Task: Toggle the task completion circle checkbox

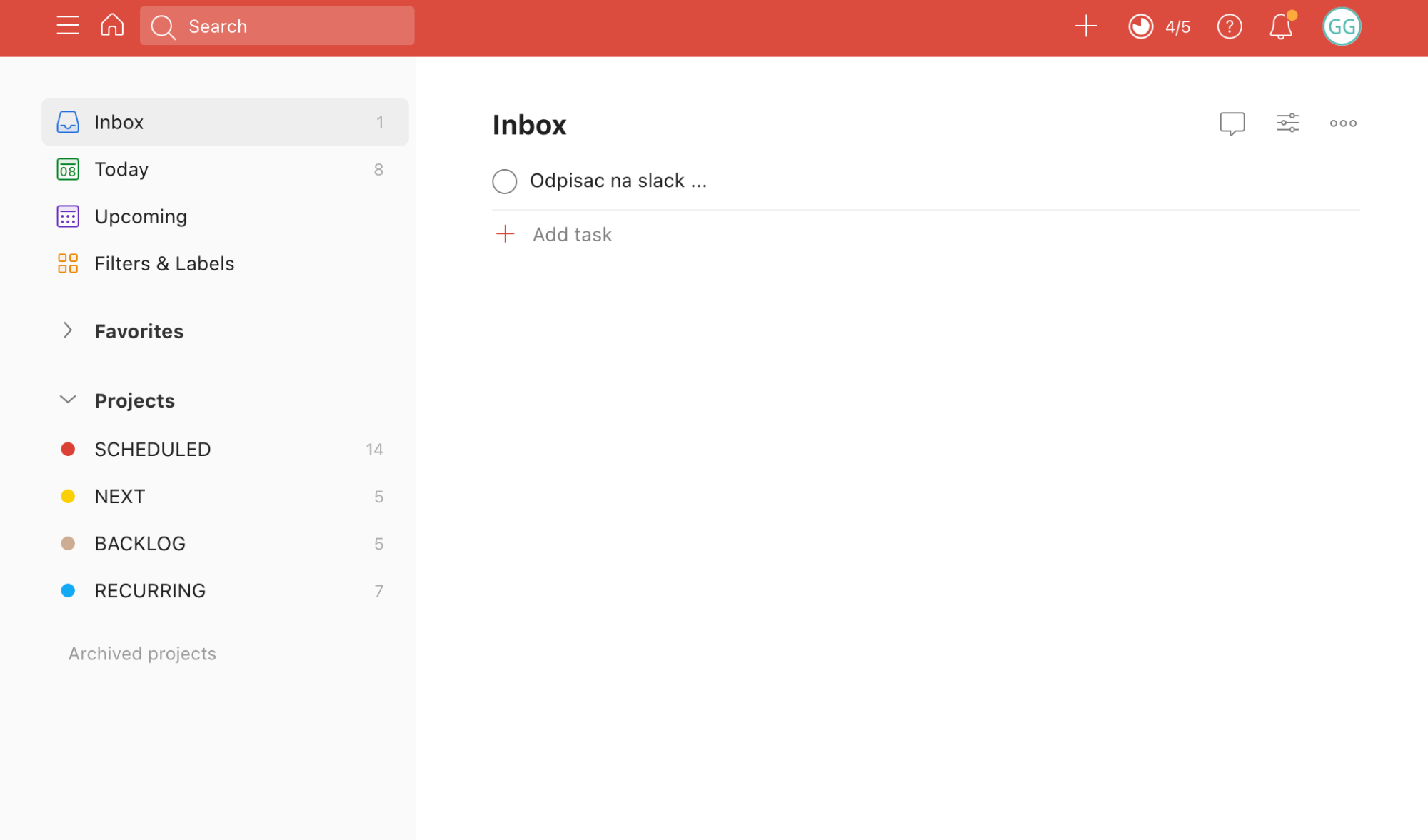Action: [505, 181]
